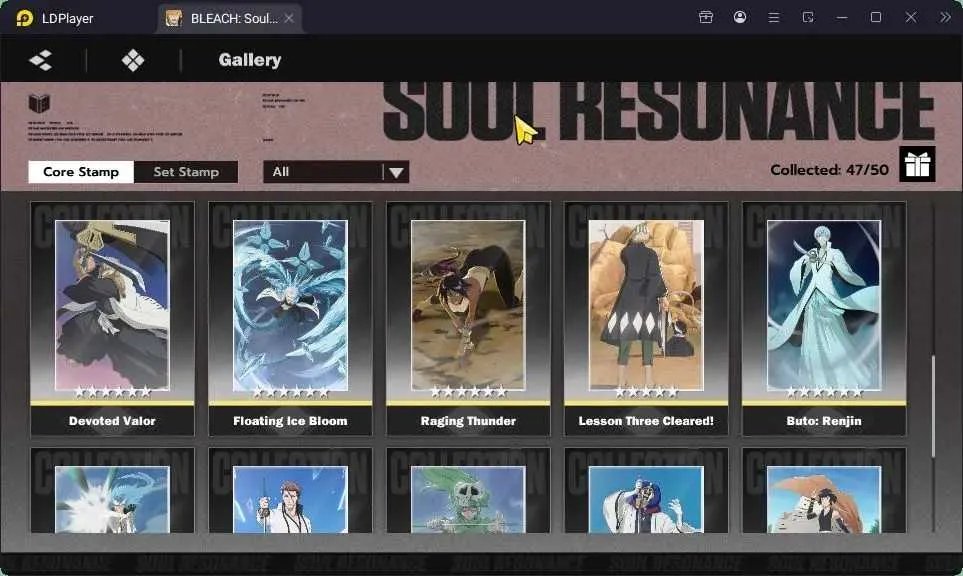This screenshot has height=576, width=963.
Task: Select the Raging Thunder stamp card
Action: pos(468,319)
